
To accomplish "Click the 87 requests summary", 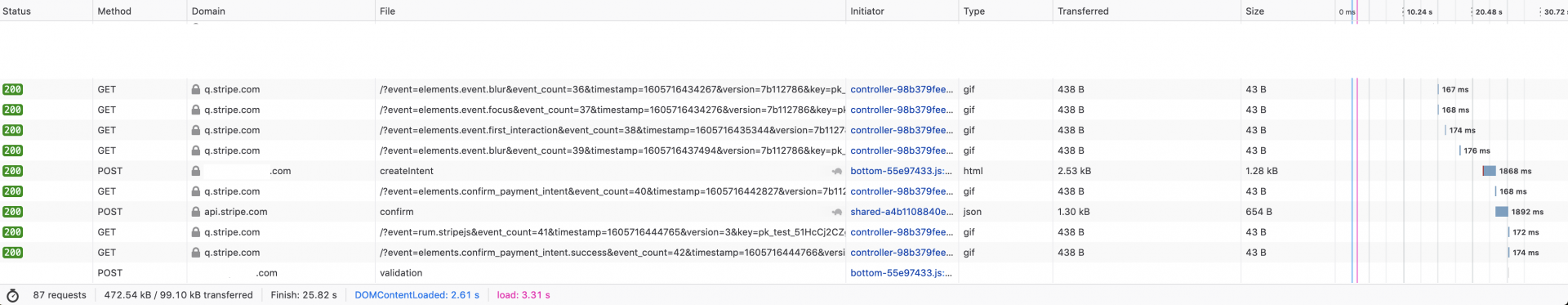I will 60,295.
